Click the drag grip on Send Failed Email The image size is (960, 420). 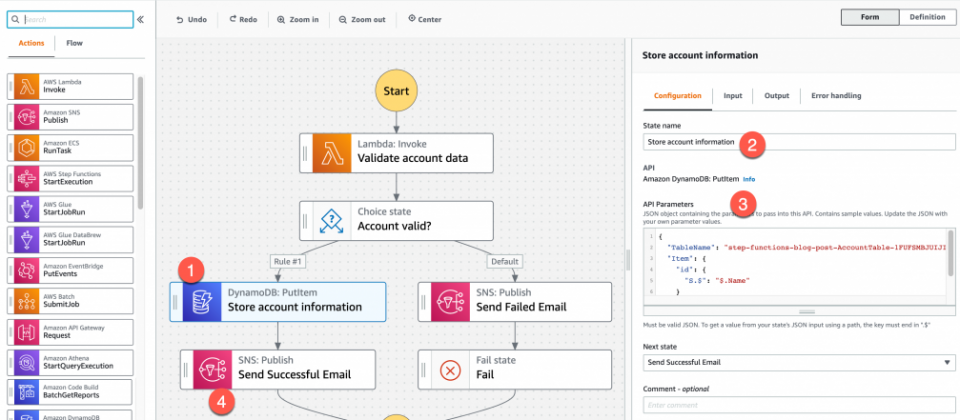point(424,302)
